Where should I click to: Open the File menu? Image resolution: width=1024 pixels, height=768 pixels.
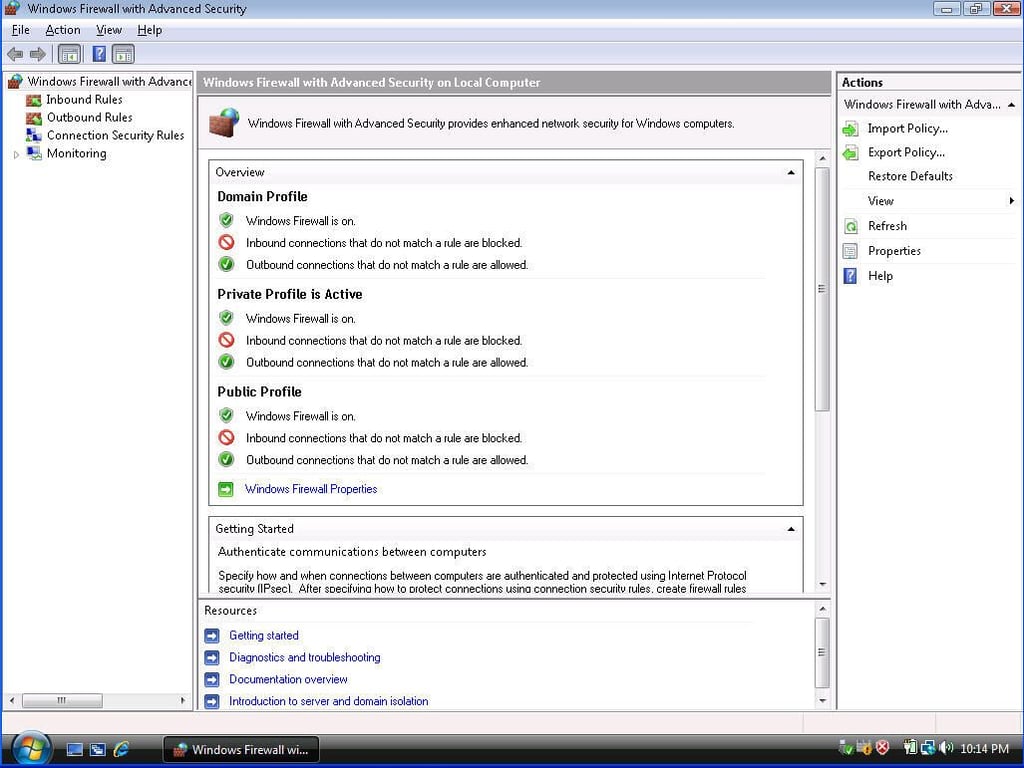(x=21, y=30)
